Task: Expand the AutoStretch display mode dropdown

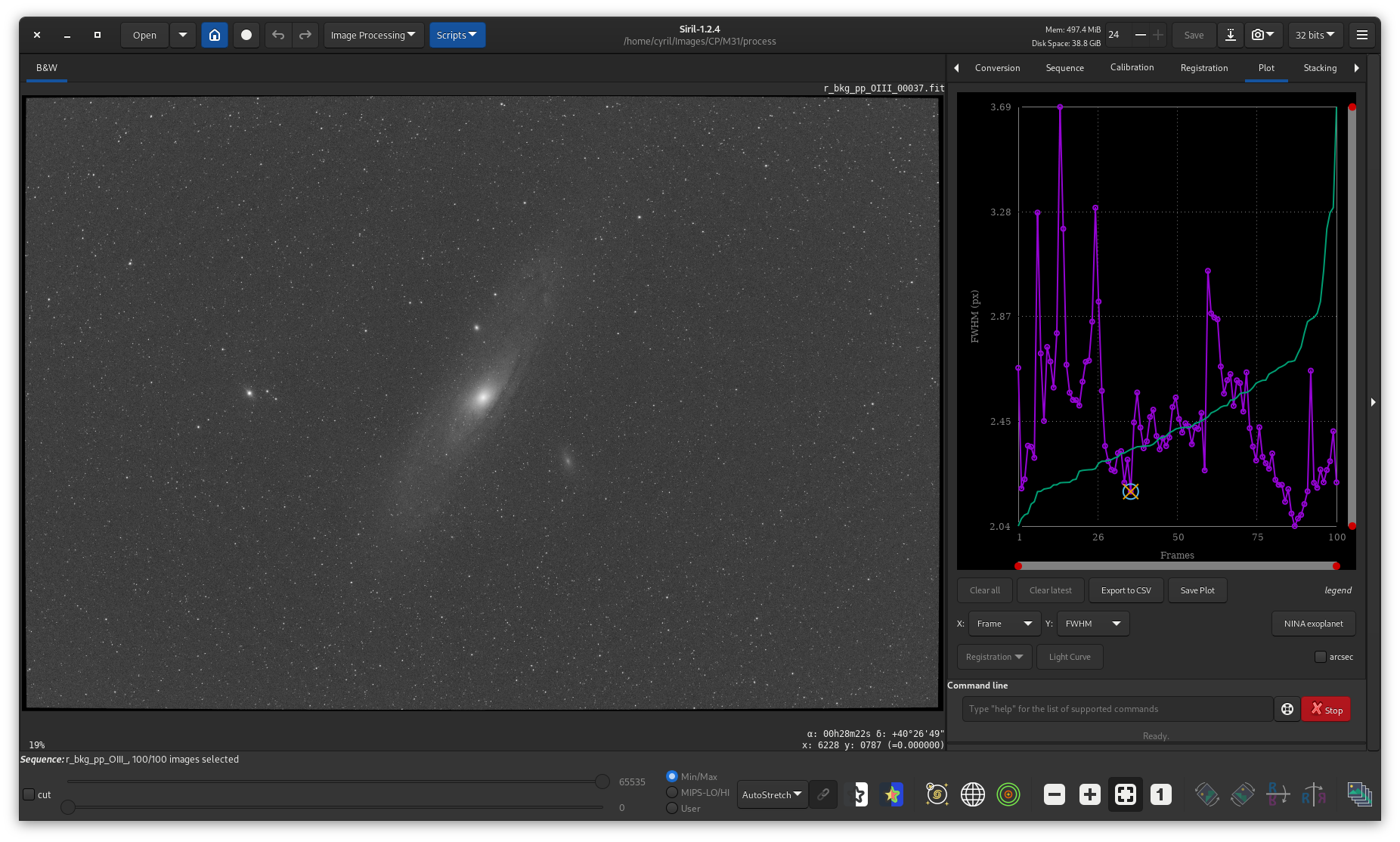Action: coord(772,794)
